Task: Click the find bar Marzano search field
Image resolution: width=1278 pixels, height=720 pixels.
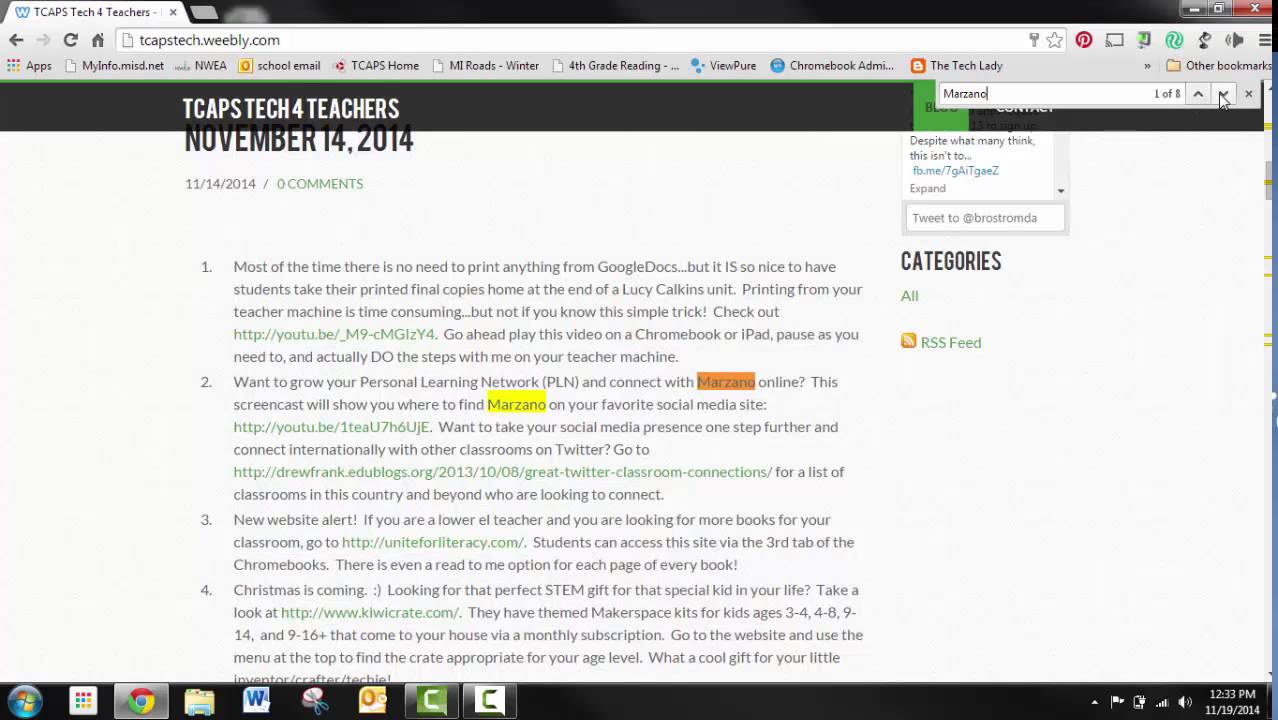Action: (x=1045, y=94)
